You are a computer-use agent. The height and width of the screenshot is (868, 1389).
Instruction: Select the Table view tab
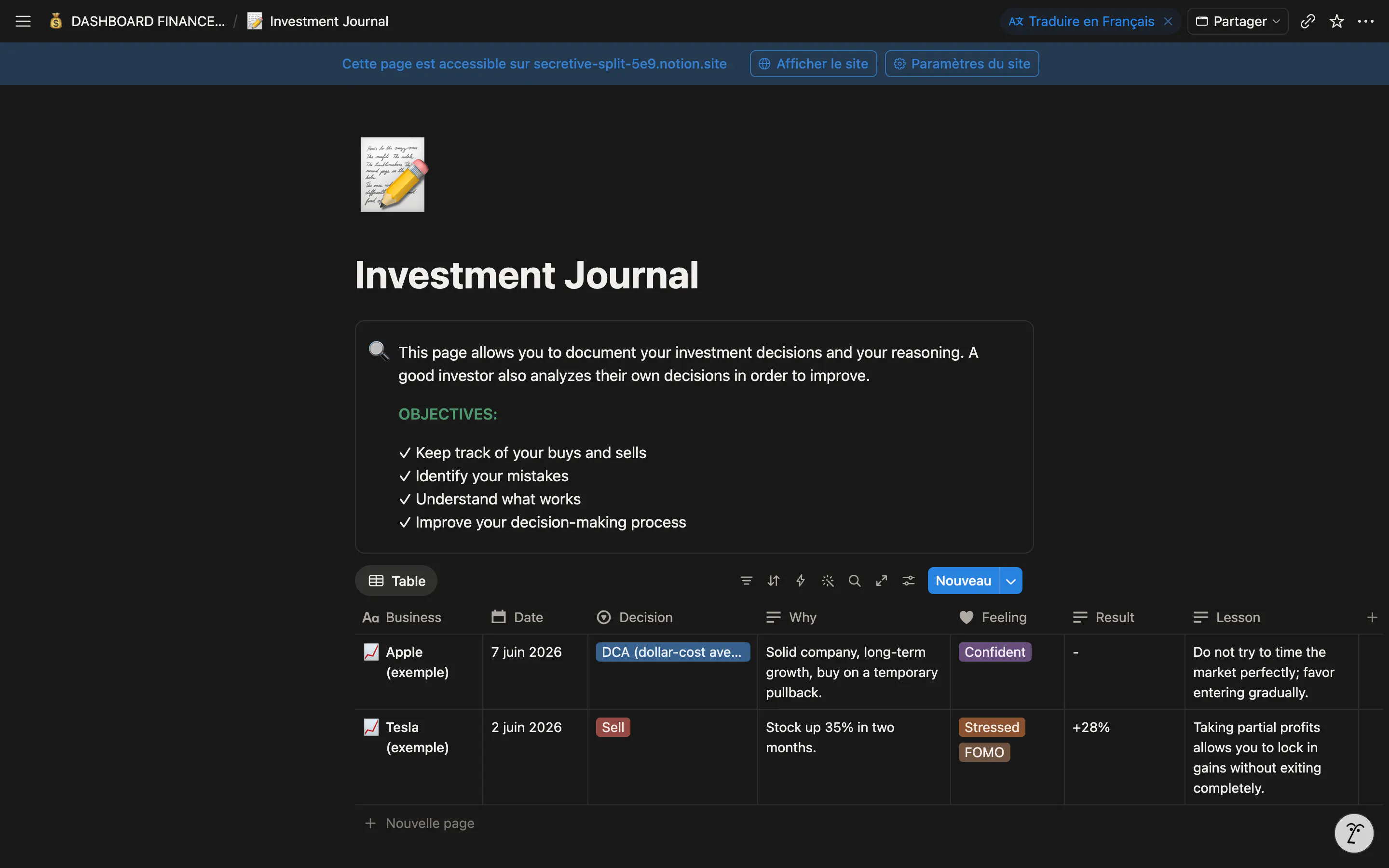396,581
